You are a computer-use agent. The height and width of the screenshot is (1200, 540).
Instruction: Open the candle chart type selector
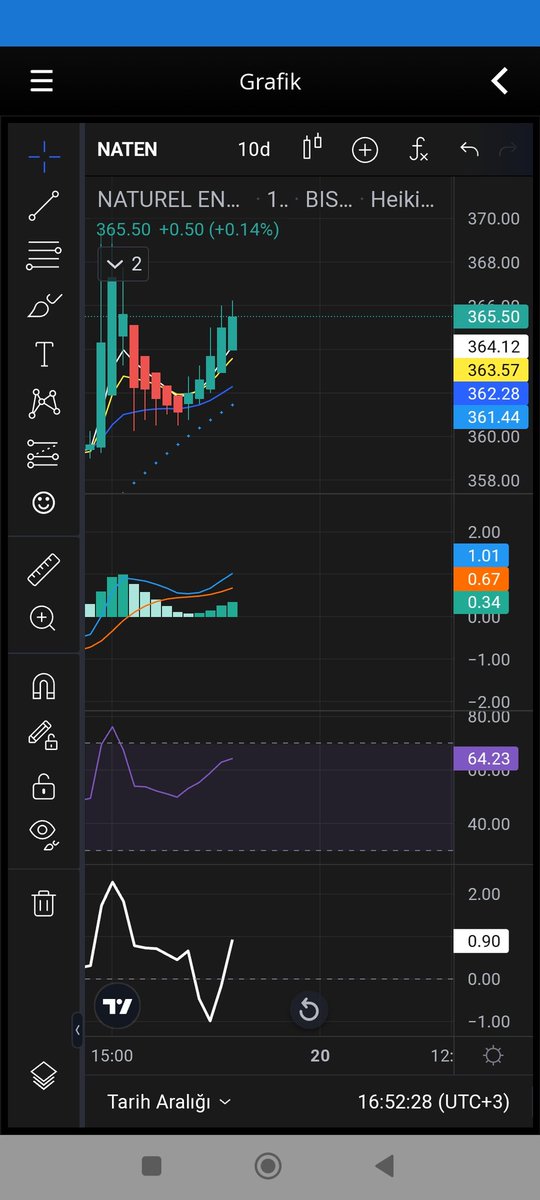click(312, 148)
